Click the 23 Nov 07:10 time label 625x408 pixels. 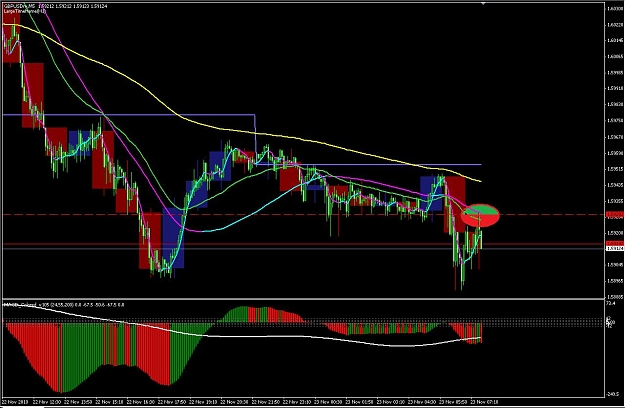coord(485,401)
